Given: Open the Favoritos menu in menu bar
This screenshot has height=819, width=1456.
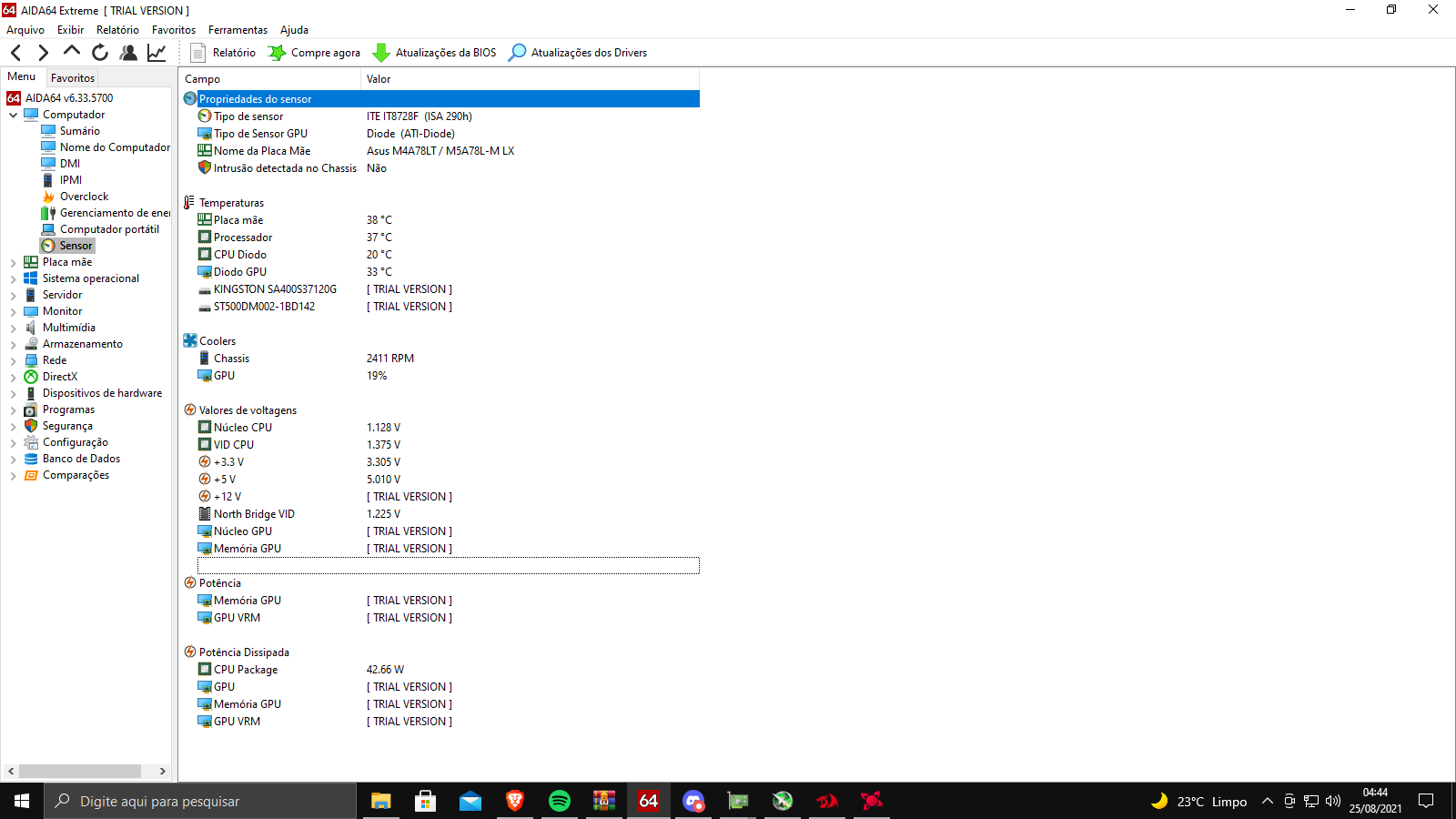Looking at the screenshot, I should (174, 30).
